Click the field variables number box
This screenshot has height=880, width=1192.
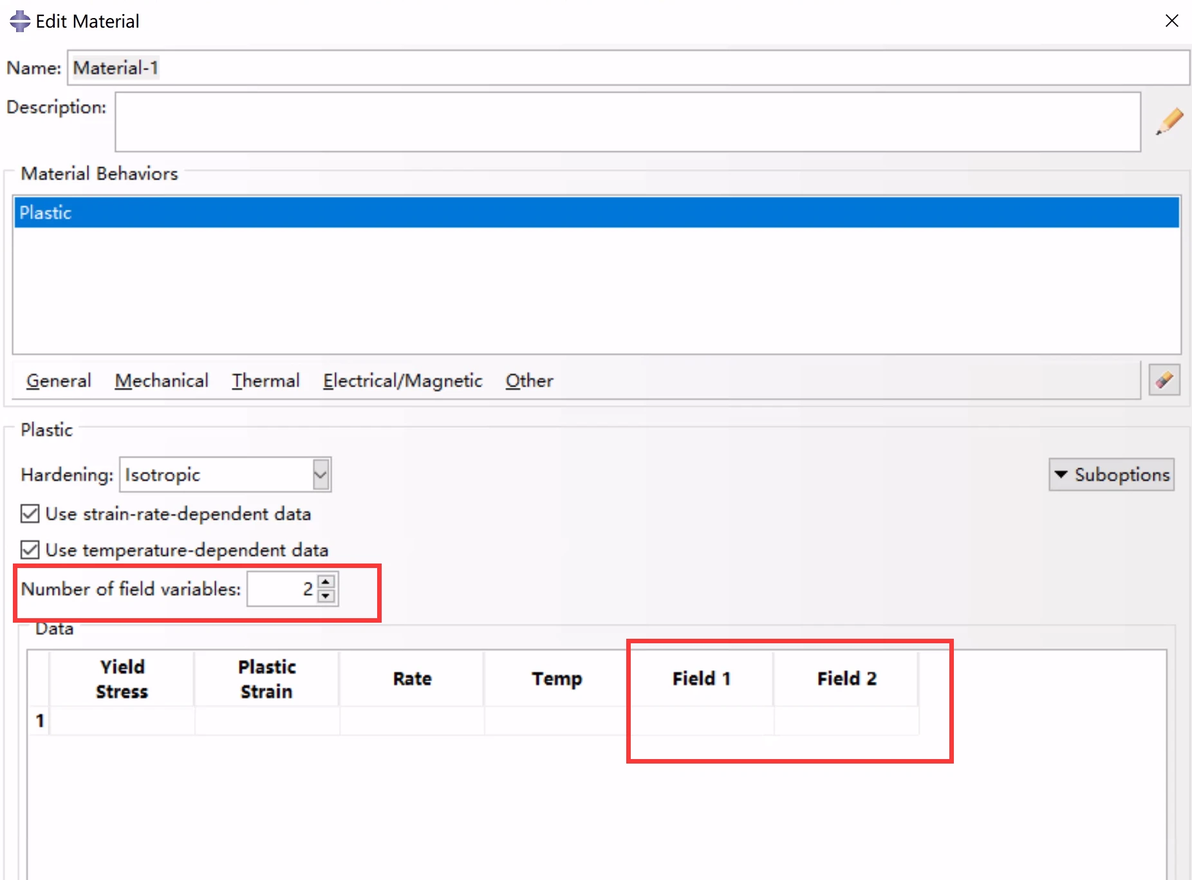[x=281, y=589]
